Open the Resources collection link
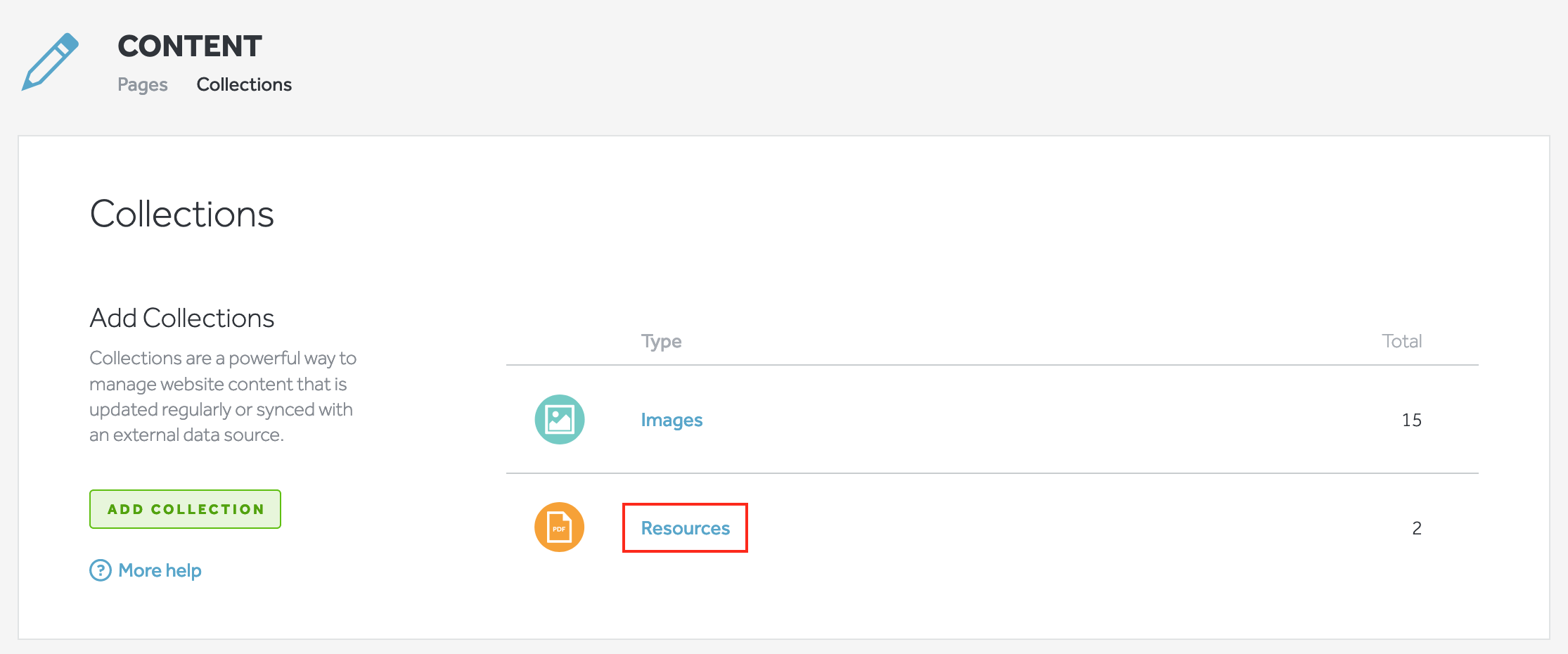Image resolution: width=1568 pixels, height=654 pixels. pyautogui.click(x=683, y=527)
